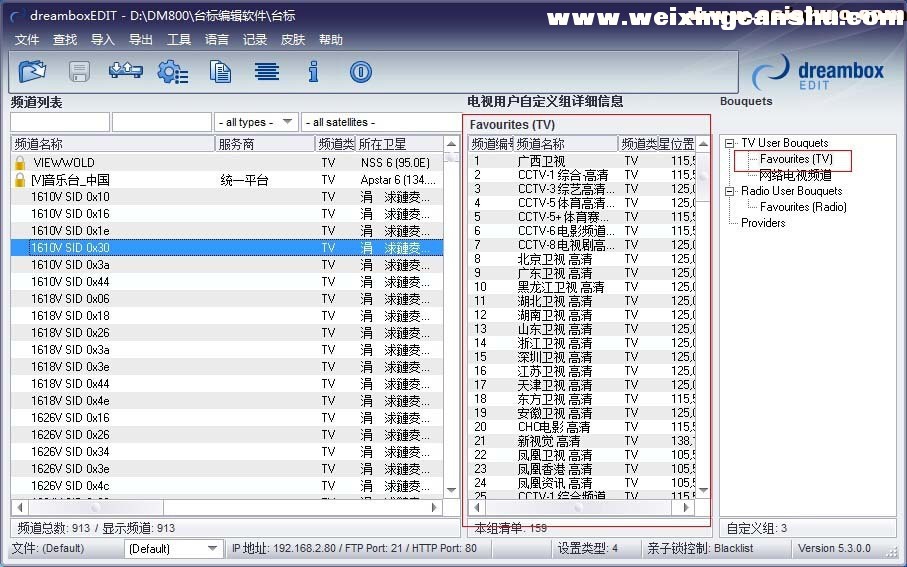907x567 pixels.
Task: Select channel 1618V SID 0x4e
Action: [x=227, y=400]
